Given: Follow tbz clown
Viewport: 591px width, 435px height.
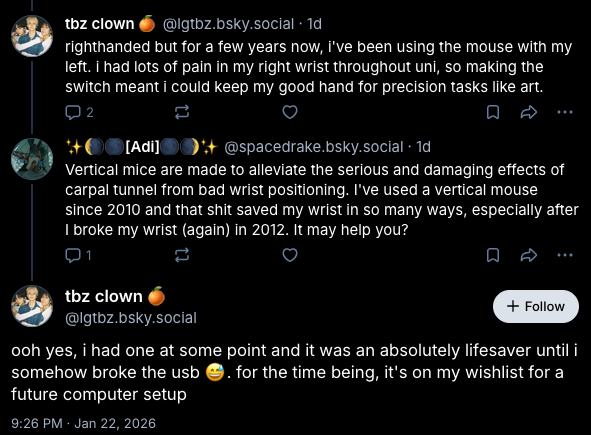Looking at the screenshot, I should [536, 306].
